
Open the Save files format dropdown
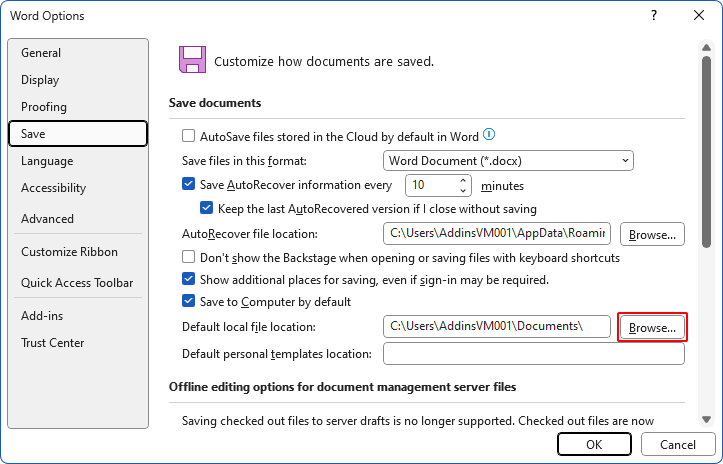coord(509,160)
